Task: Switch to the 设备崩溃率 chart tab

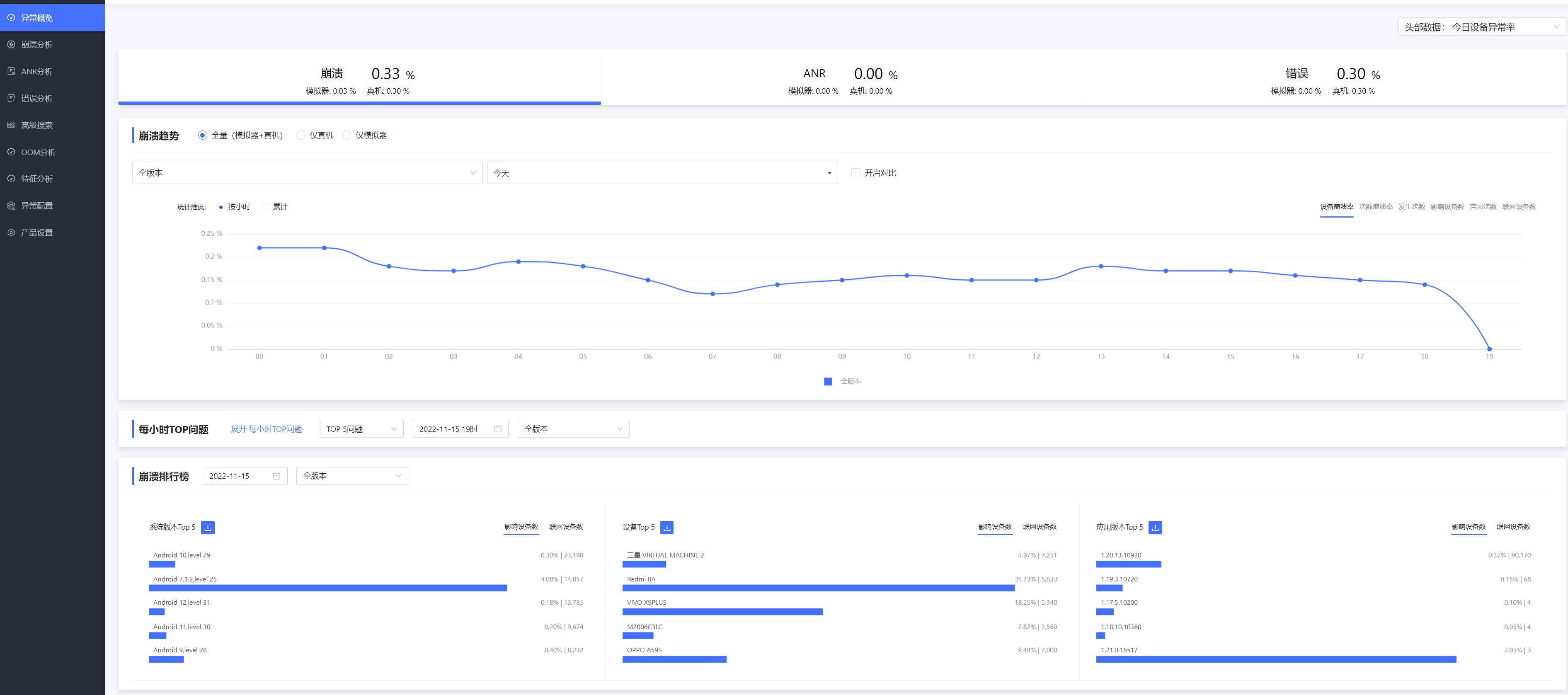Action: coord(1336,207)
